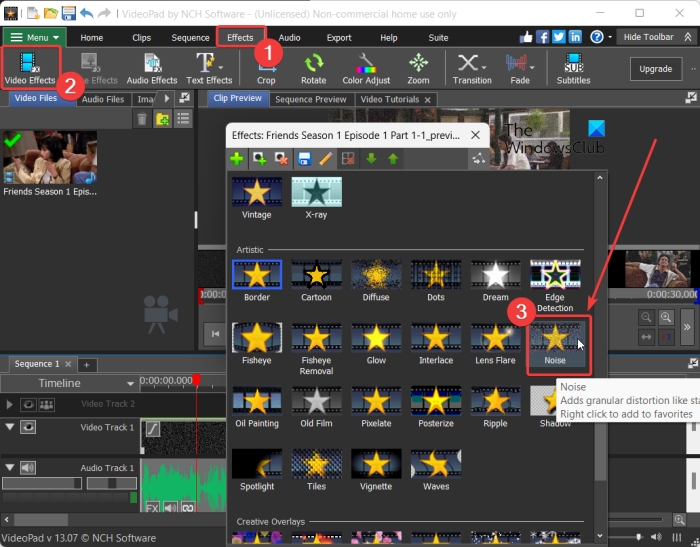The width and height of the screenshot is (700, 547).
Task: Open Audio Effects in toolbar
Action: 152,68
